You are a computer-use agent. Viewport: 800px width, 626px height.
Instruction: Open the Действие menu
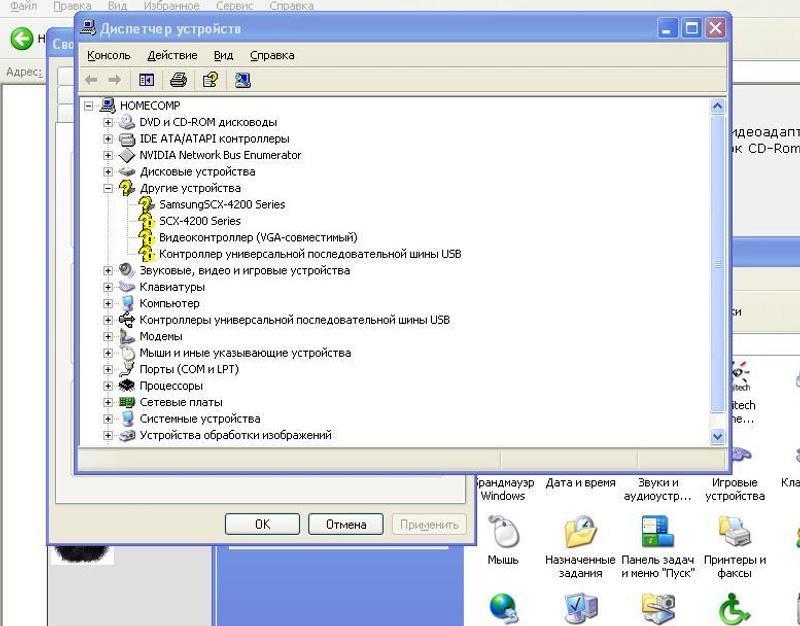click(x=172, y=55)
